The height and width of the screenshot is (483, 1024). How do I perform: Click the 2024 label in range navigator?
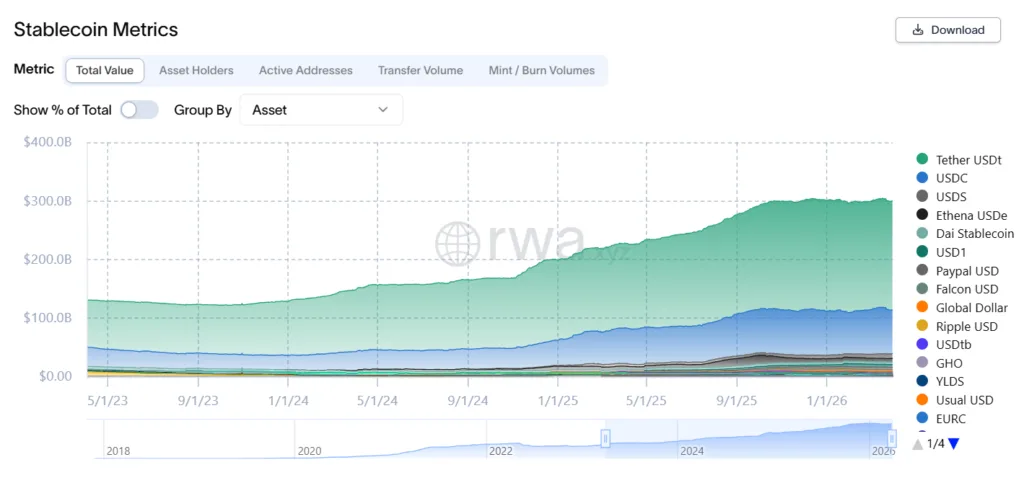pyautogui.click(x=692, y=451)
